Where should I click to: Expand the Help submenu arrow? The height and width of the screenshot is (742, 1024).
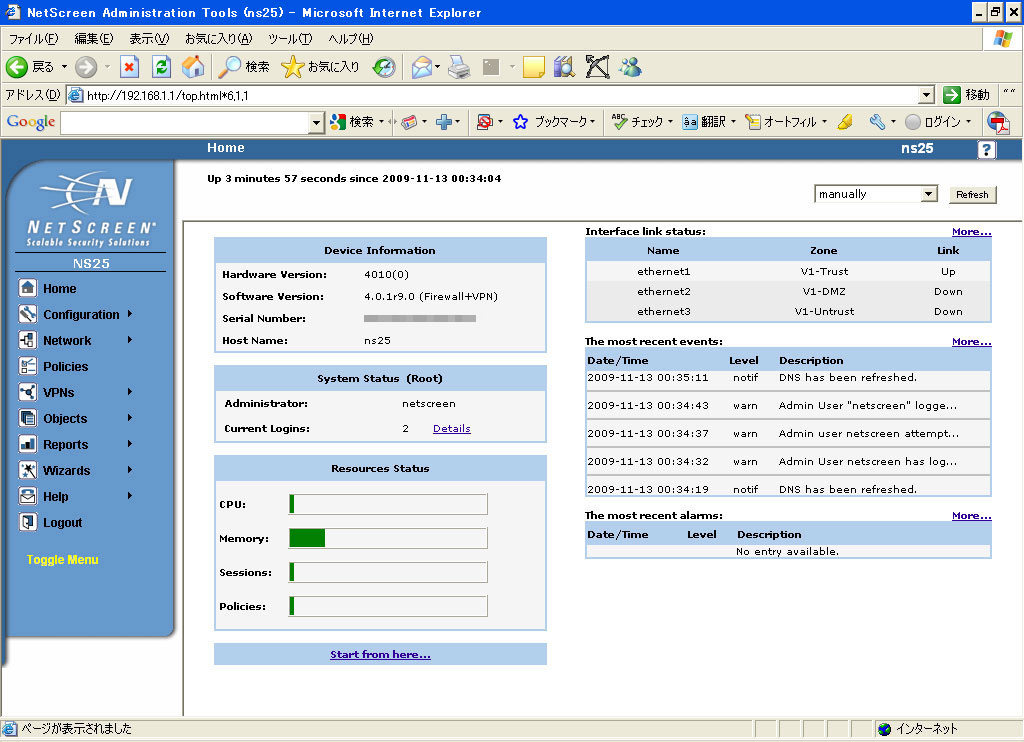click(x=130, y=496)
